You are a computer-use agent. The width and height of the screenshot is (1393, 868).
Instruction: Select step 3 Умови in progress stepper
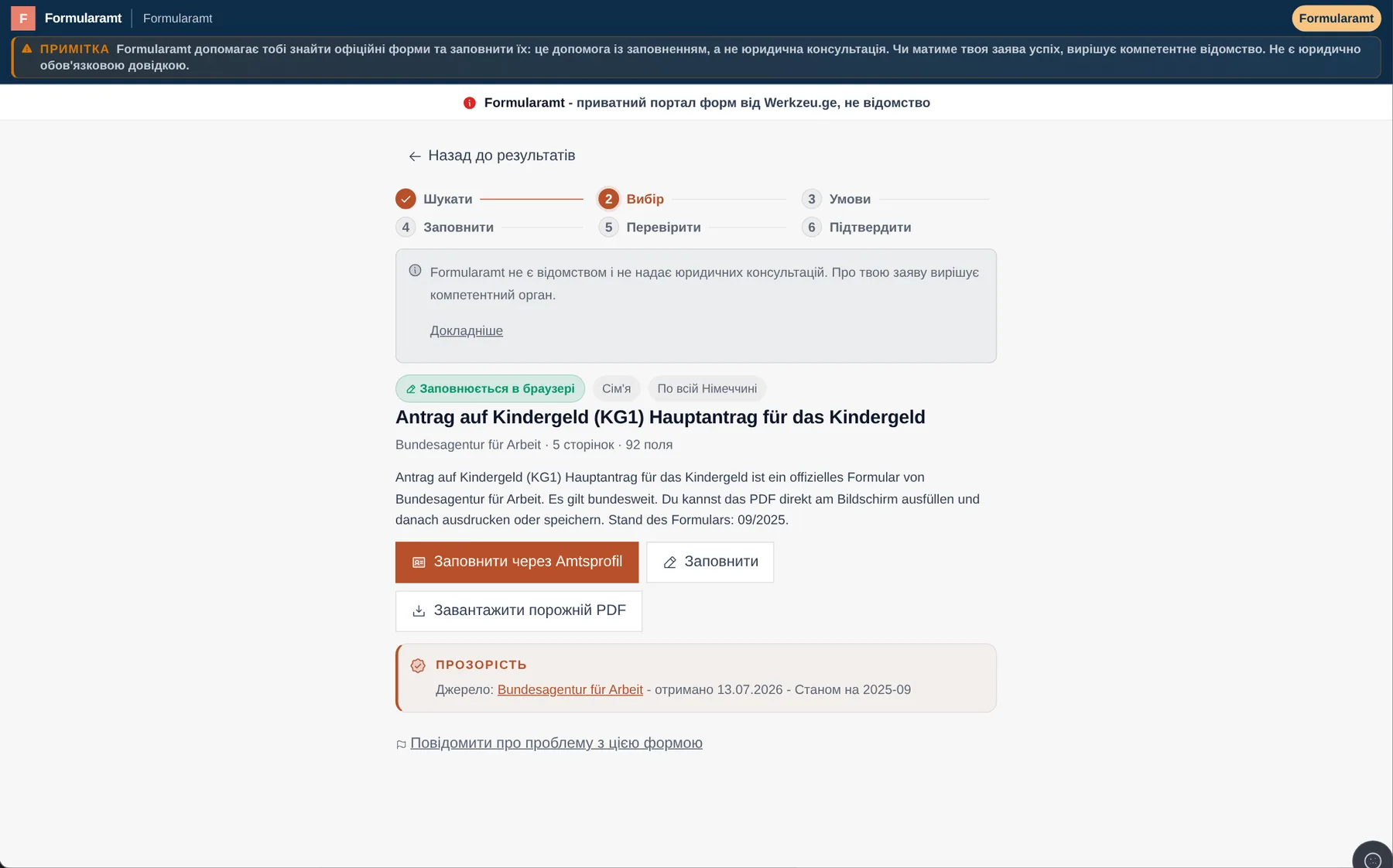tap(836, 199)
